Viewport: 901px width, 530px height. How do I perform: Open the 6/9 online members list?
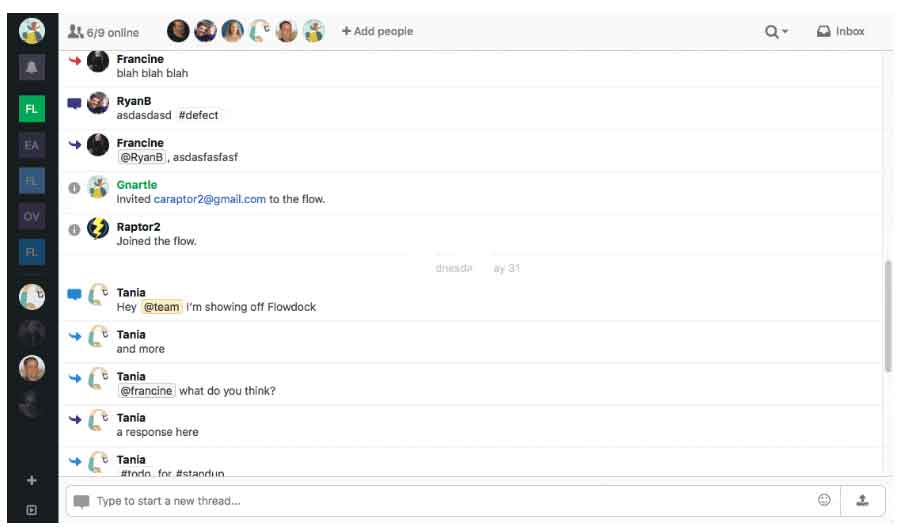coord(103,32)
